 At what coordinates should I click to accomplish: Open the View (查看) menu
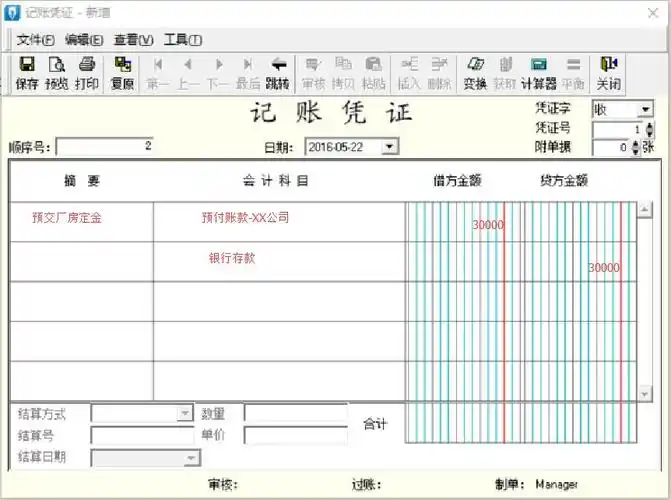pos(134,40)
